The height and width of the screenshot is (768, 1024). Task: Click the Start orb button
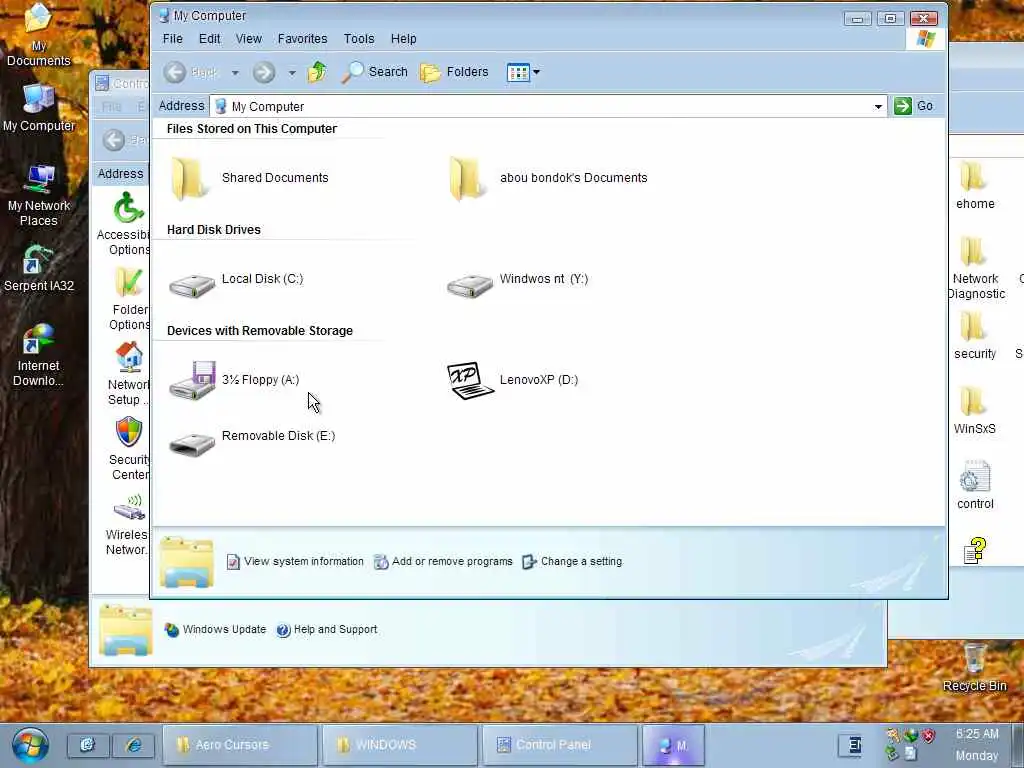pos(30,744)
